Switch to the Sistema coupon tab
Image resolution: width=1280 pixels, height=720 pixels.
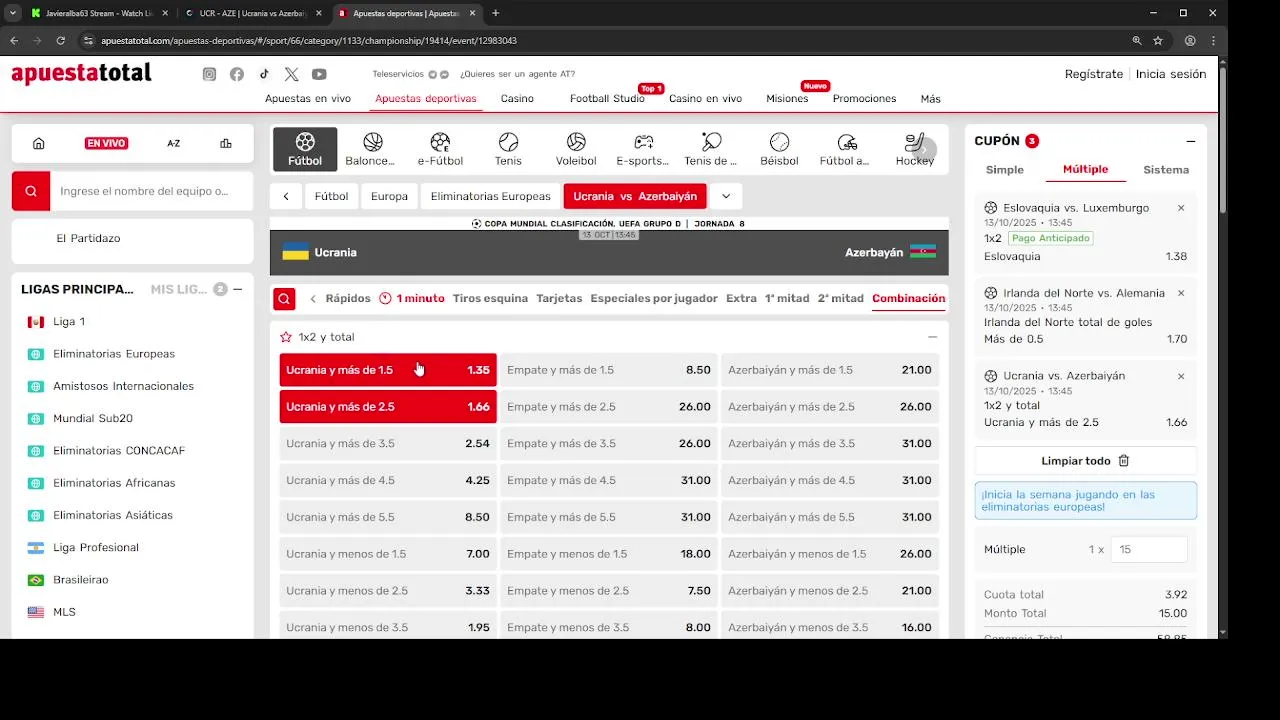click(1166, 170)
